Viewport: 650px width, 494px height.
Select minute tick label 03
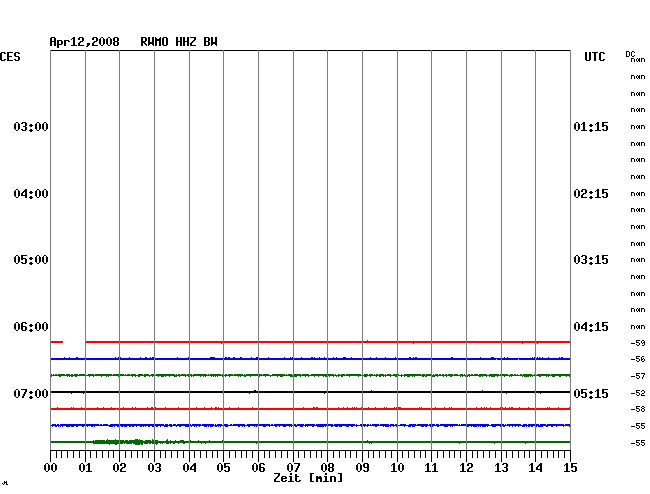pyautogui.click(x=154, y=467)
